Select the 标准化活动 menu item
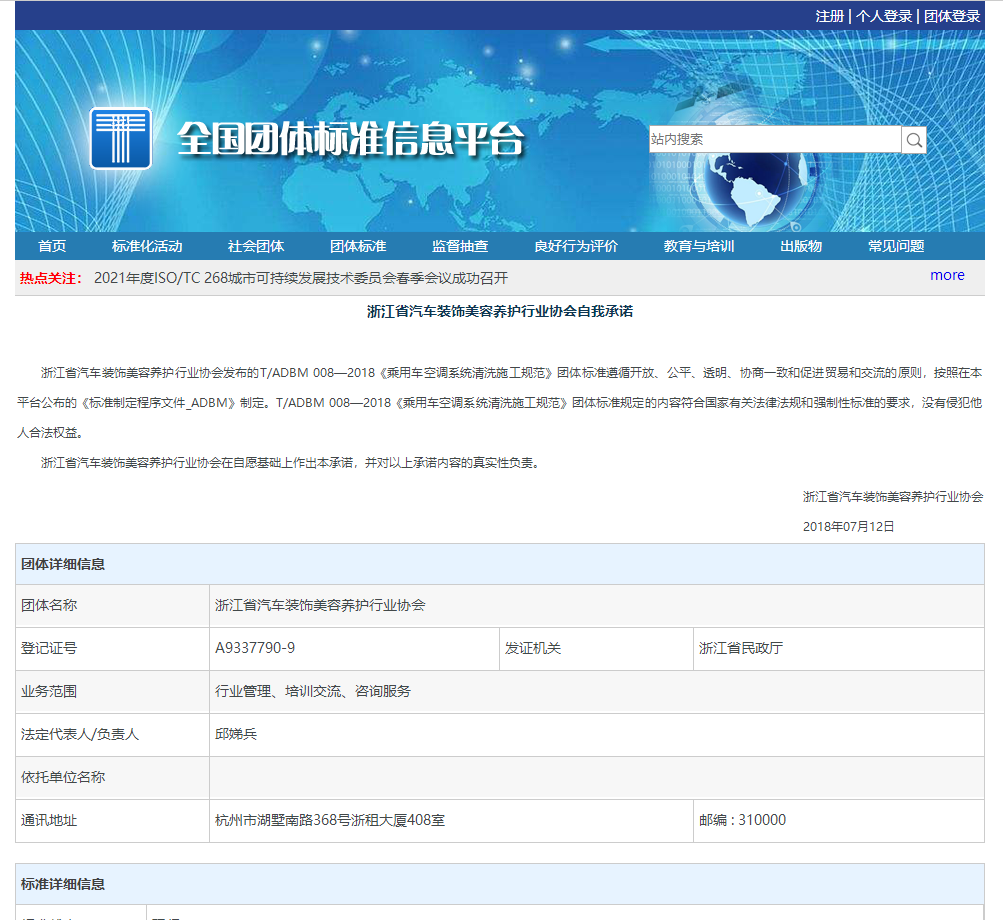 coord(147,245)
